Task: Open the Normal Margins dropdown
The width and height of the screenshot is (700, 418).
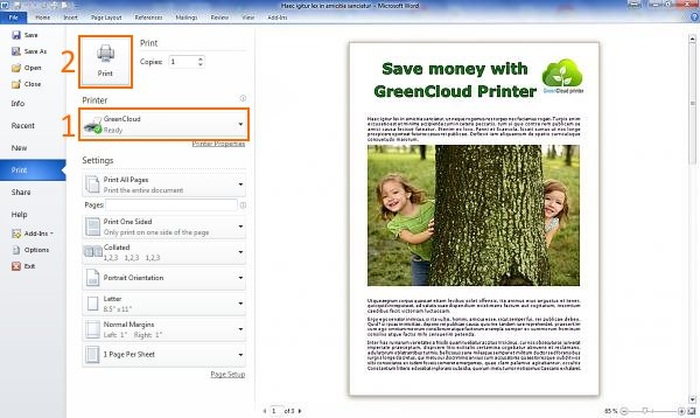Action: coord(164,329)
